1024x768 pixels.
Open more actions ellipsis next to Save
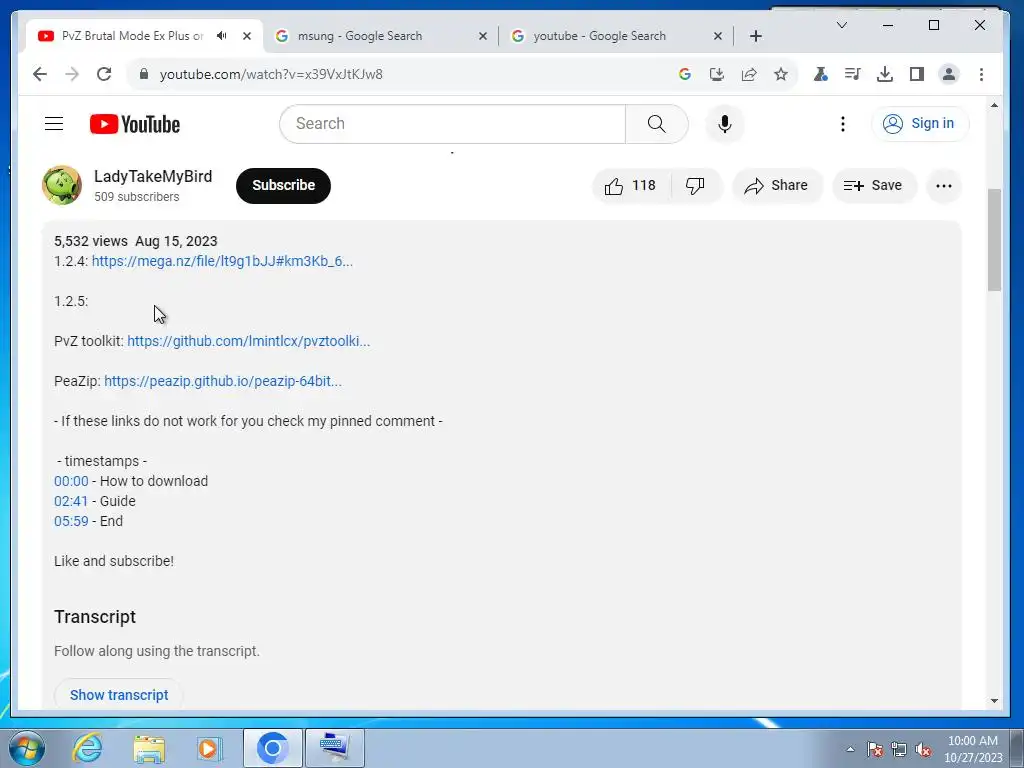coord(944,186)
